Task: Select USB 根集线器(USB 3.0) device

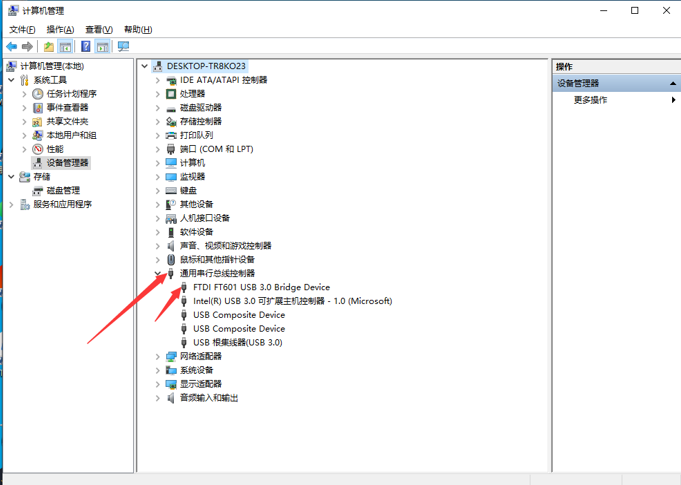Action: pos(238,343)
